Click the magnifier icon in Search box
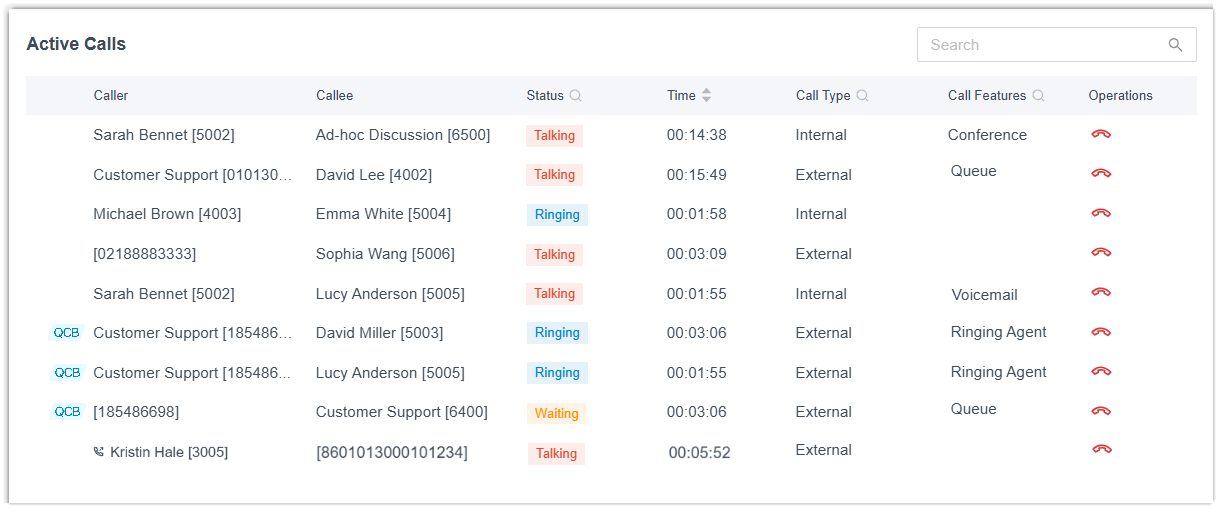The image size is (1222, 512). 1175,45
